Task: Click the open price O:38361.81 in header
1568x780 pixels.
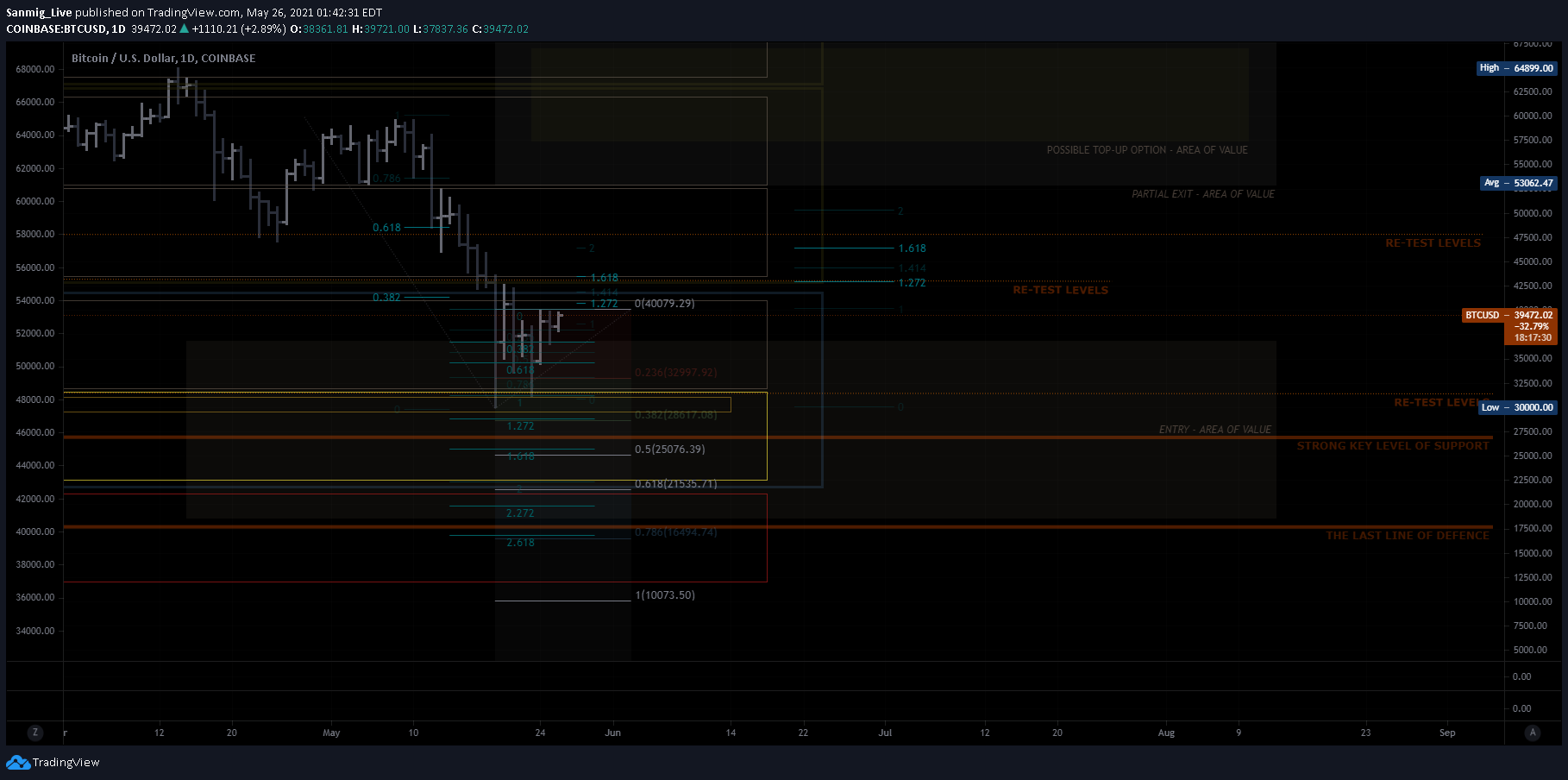Action: (319, 29)
